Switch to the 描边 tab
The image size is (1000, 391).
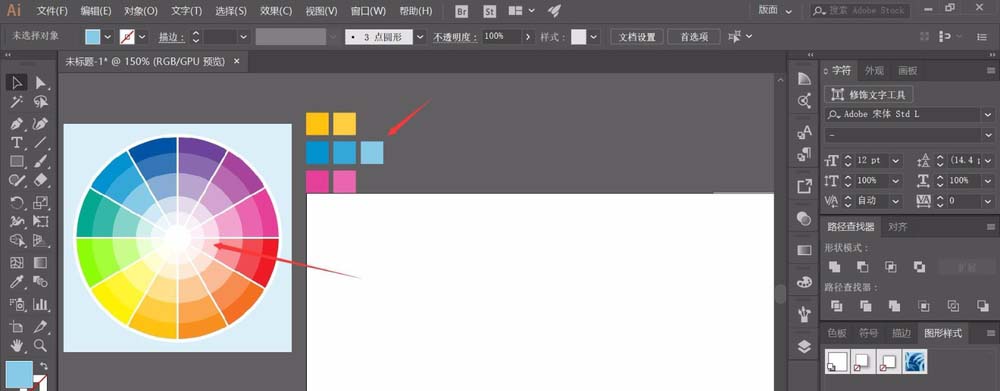tap(901, 333)
